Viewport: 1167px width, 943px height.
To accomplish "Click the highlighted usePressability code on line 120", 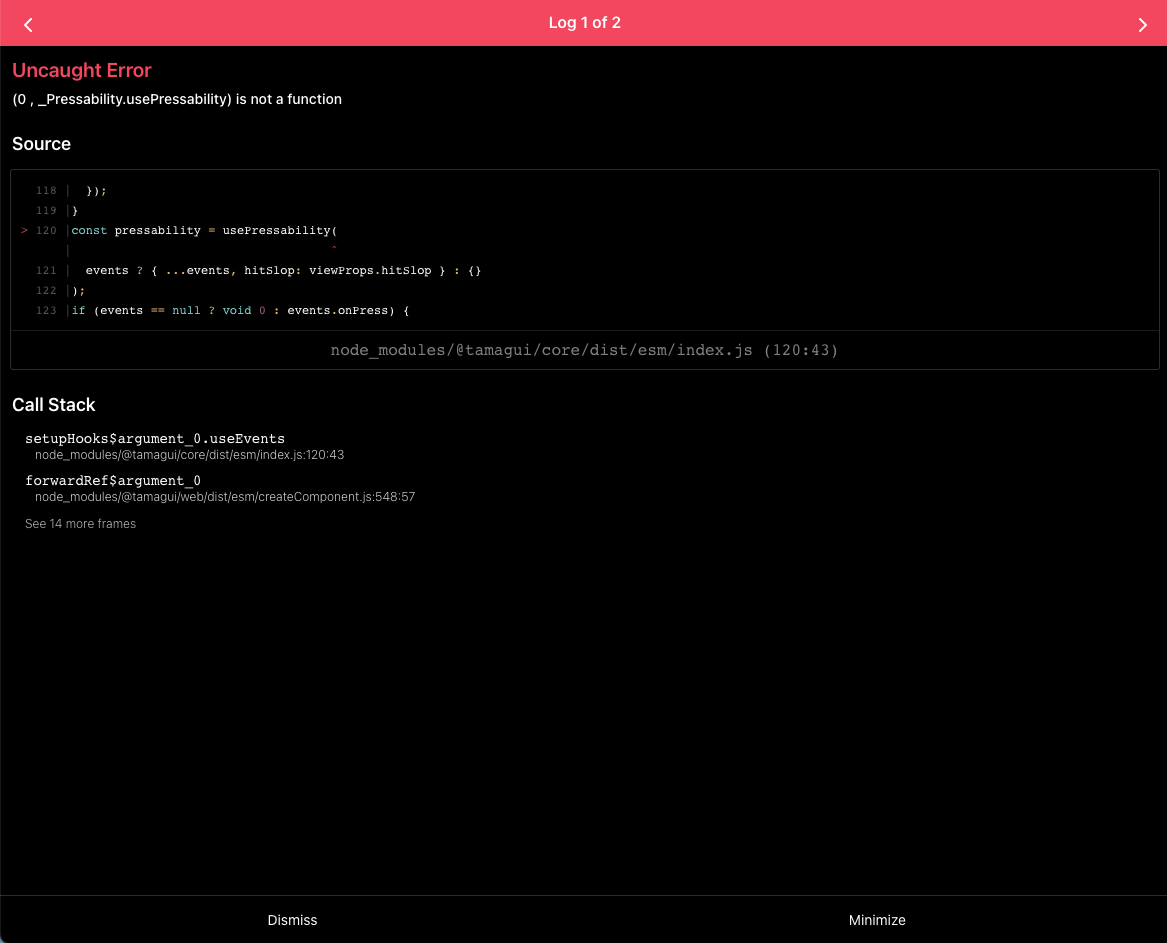I will 276,230.
